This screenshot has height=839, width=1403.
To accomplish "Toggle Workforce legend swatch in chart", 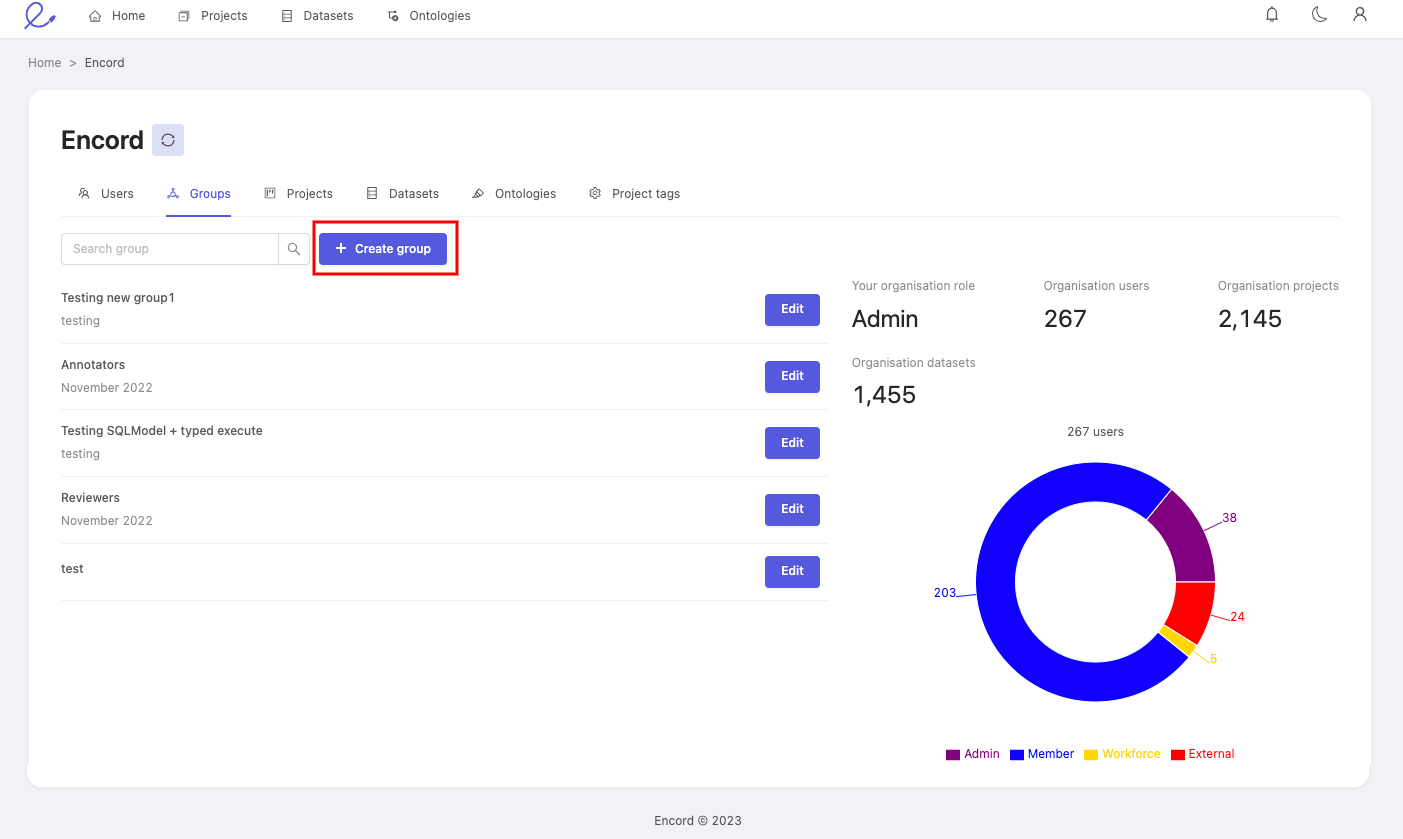I will point(1091,755).
